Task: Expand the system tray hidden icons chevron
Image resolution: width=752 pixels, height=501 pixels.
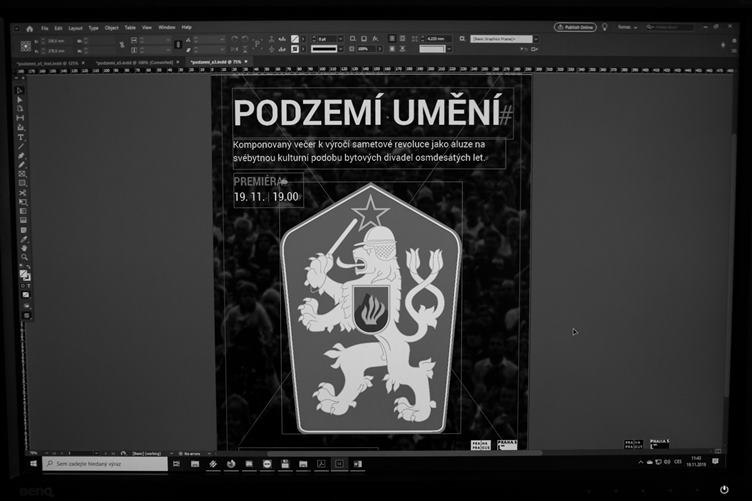Action: [x=641, y=462]
